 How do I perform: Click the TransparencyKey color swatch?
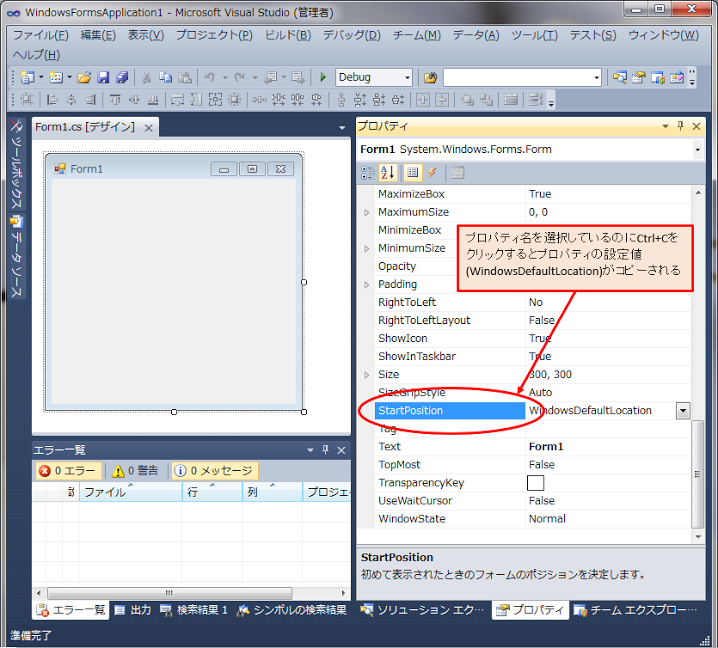[535, 483]
